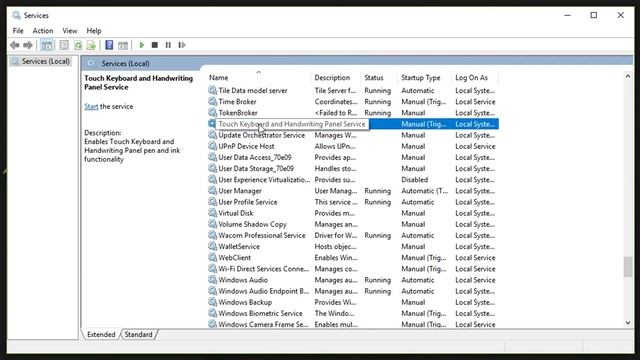Open the Action menu

tap(43, 31)
